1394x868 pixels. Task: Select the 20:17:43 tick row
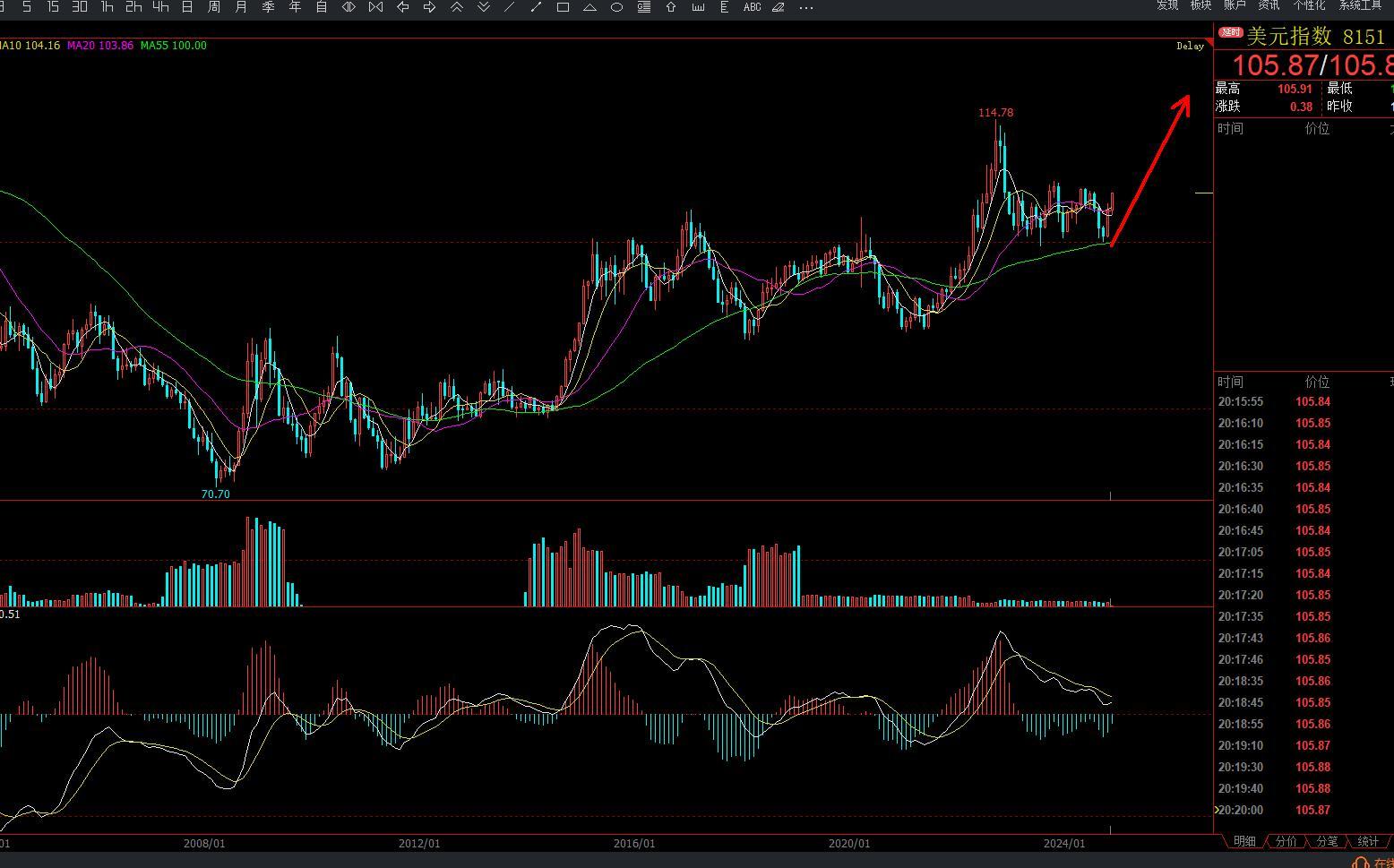1304,639
